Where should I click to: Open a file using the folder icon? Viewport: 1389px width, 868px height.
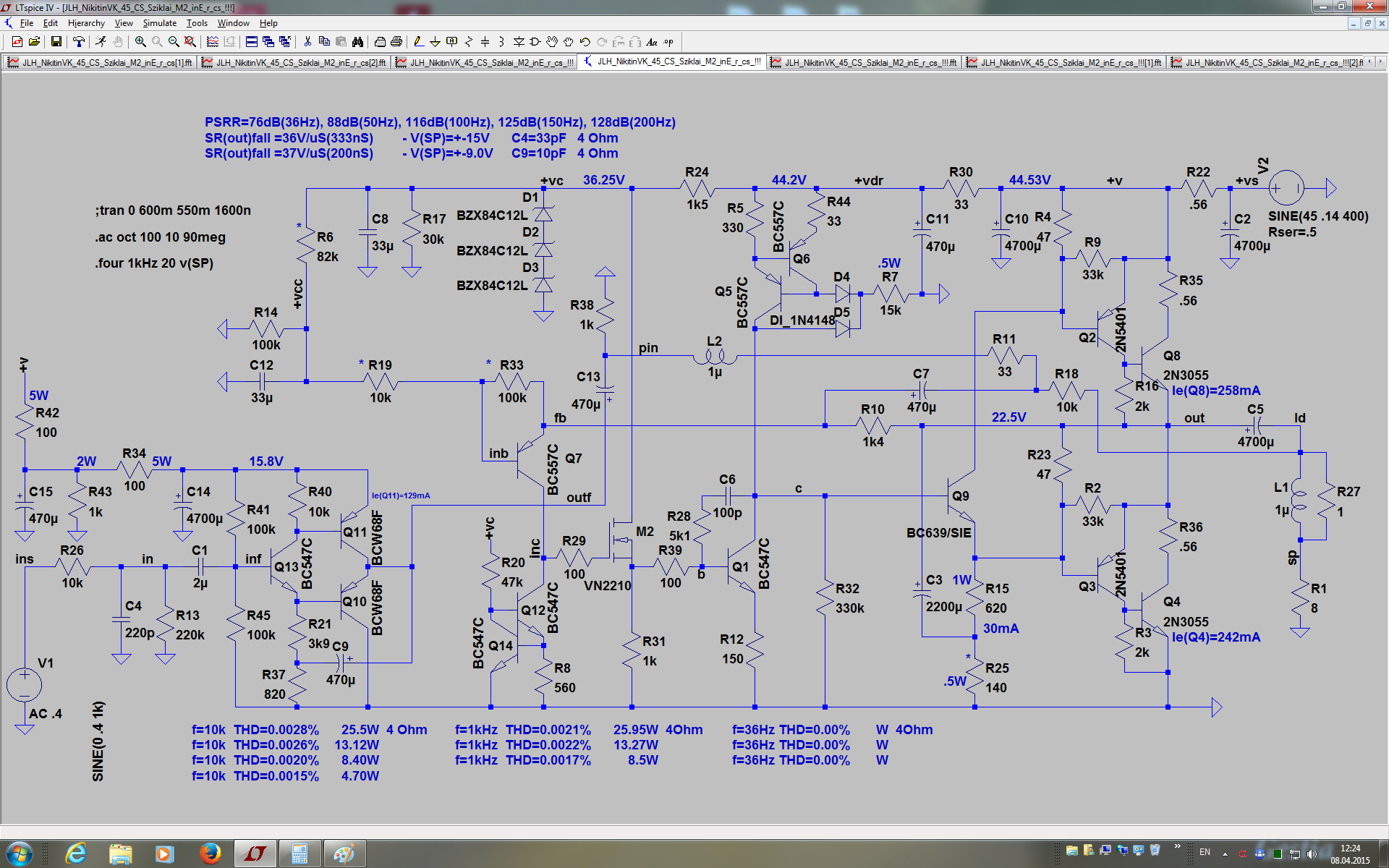(33, 42)
